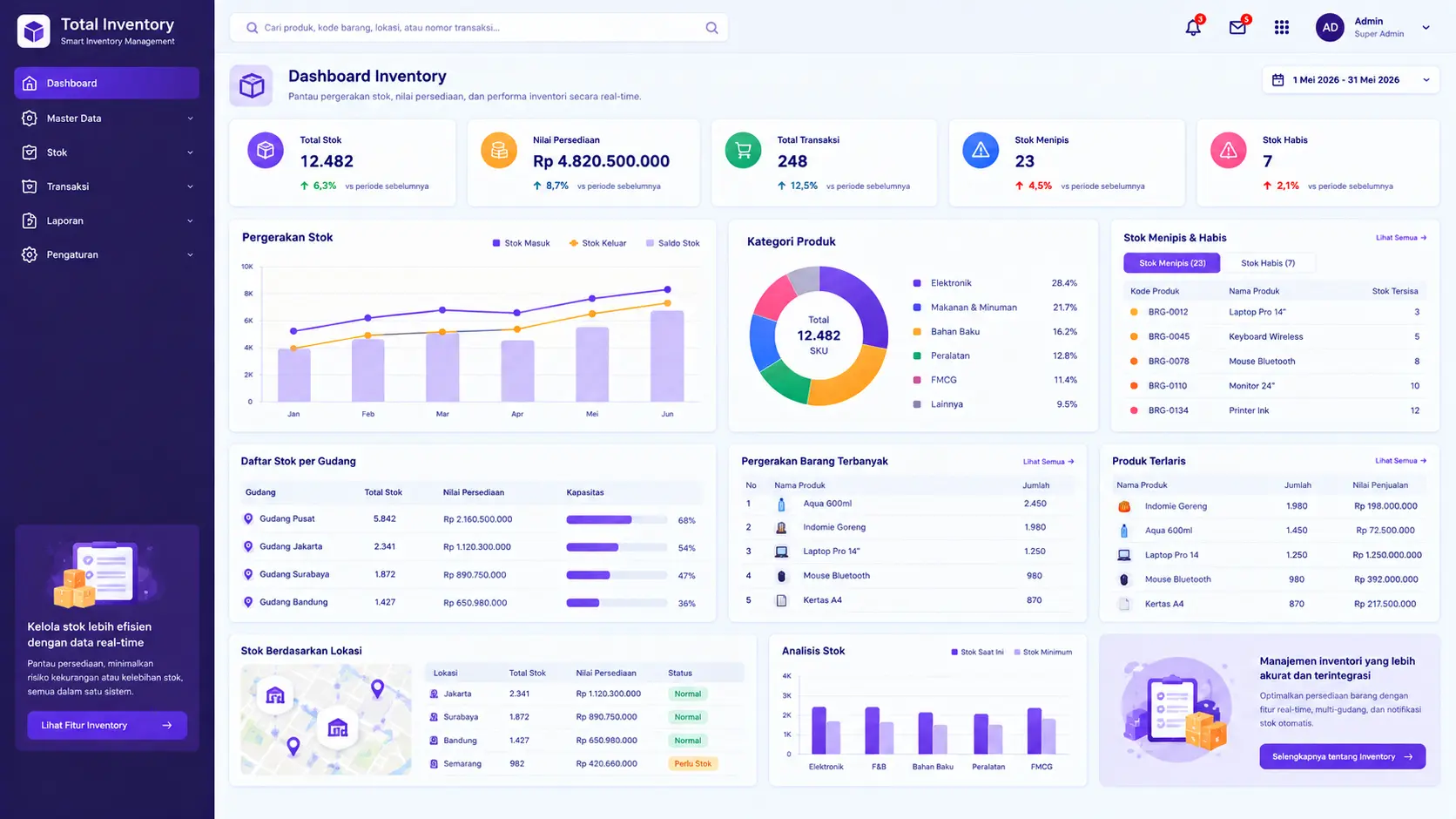
Task: Click the Pengaturan settings gear icon
Action: (x=30, y=254)
